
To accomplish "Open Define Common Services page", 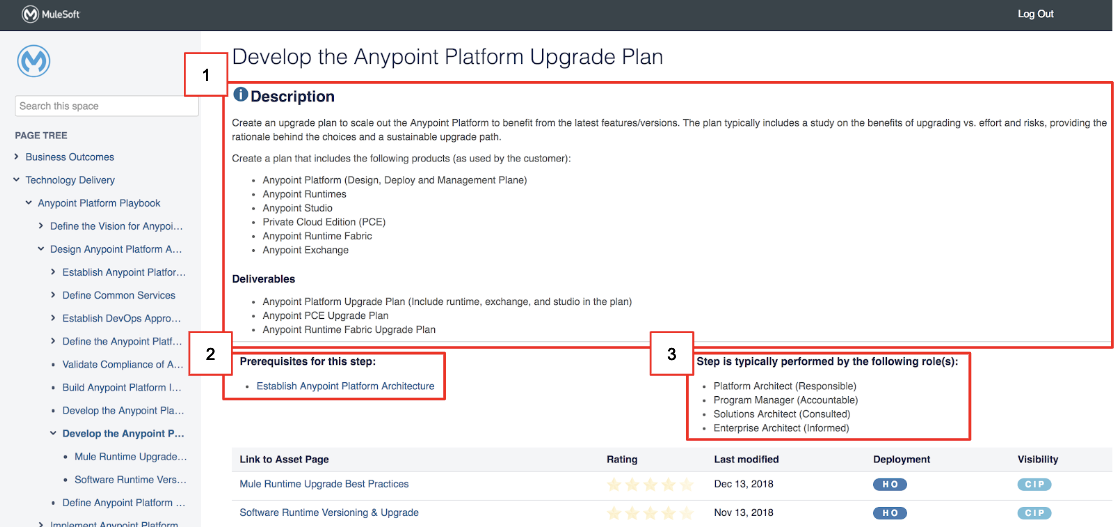I will [x=119, y=295].
